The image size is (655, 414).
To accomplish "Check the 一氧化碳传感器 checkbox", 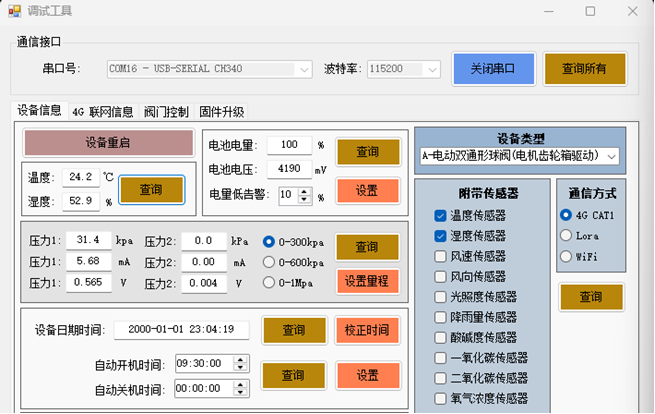I will (x=440, y=358).
